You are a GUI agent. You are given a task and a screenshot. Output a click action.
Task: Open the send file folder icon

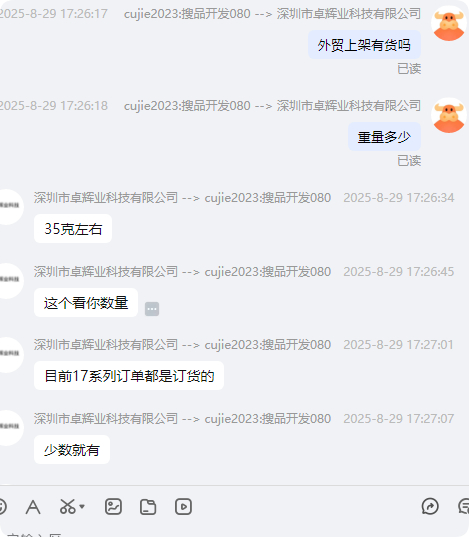click(148, 507)
